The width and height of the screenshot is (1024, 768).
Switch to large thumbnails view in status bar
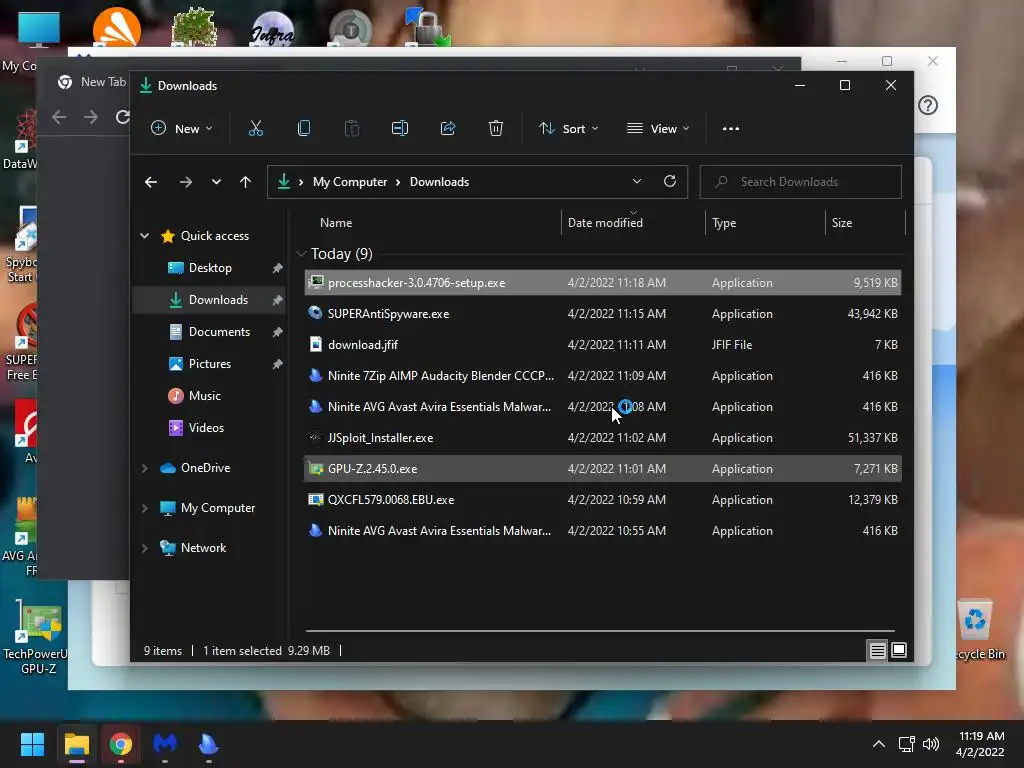[x=899, y=650]
